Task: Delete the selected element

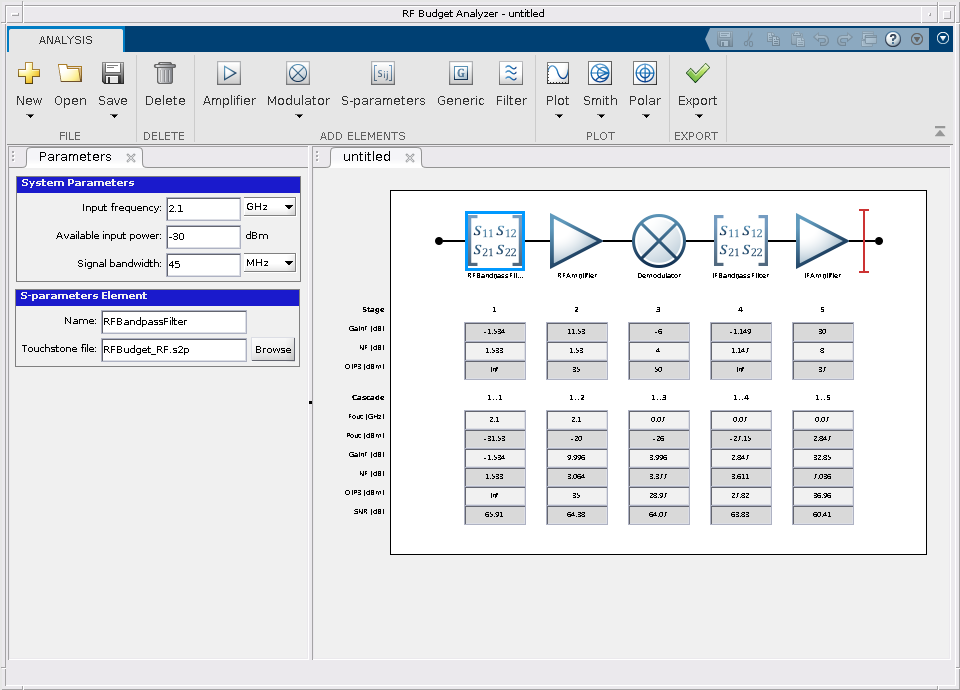Action: click(x=165, y=74)
